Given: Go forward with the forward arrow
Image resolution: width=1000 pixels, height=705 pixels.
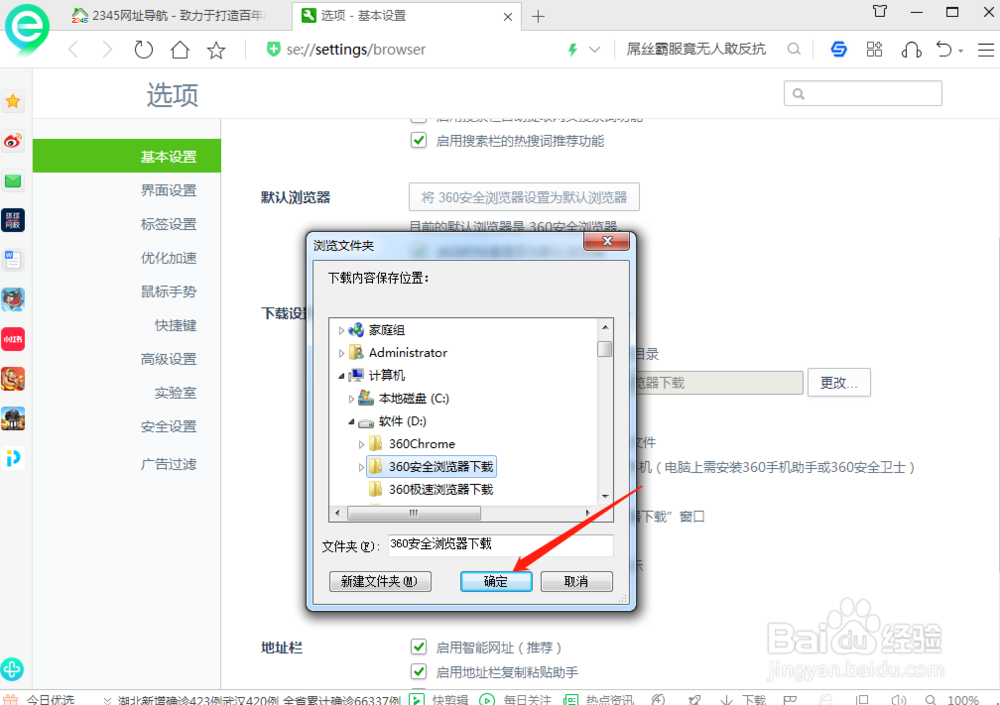Looking at the screenshot, I should click(107, 50).
